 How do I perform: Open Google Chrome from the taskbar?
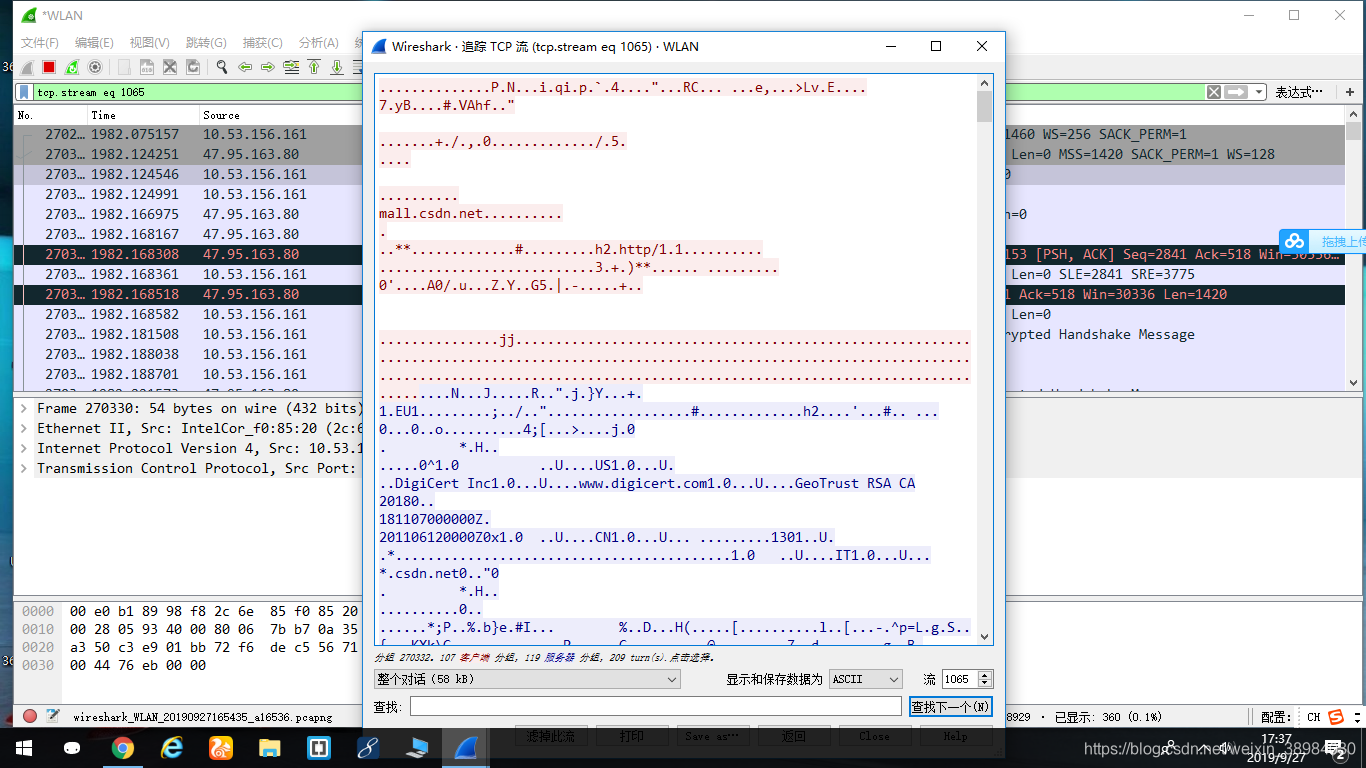(x=123, y=747)
